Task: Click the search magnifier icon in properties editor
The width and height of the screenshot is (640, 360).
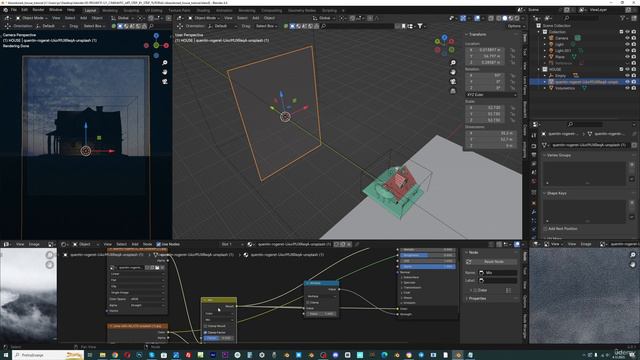Action: point(571,124)
